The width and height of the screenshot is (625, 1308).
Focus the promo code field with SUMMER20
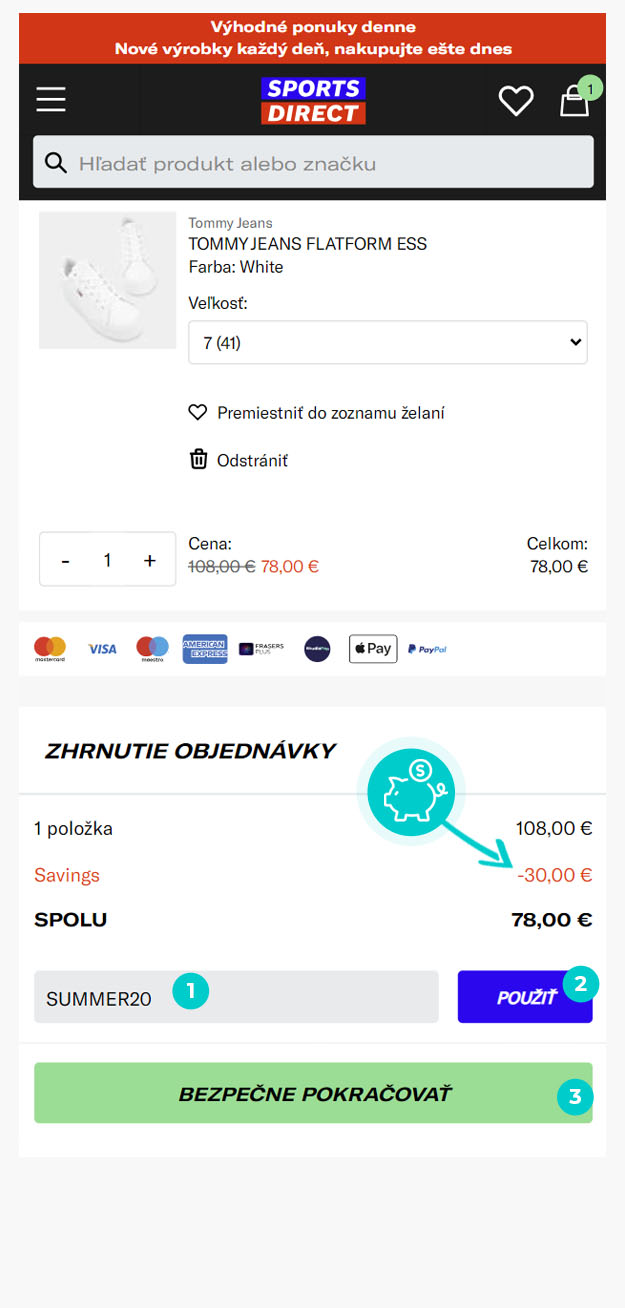[236, 997]
